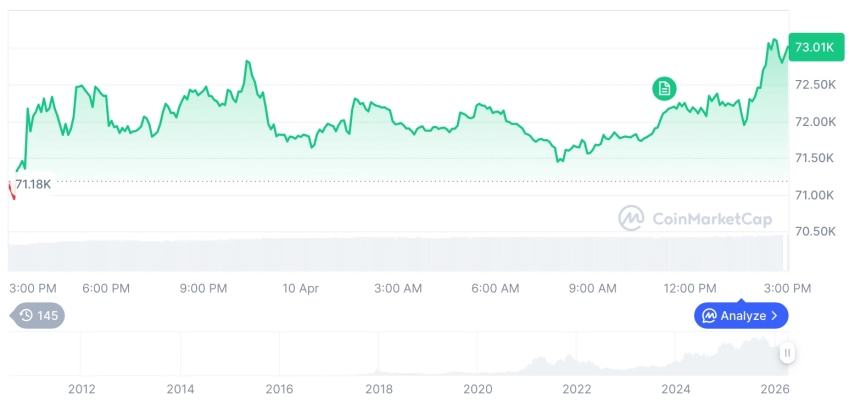Click the clock icon in the 145 badge
The height and width of the screenshot is (401, 860).
(x=26, y=316)
